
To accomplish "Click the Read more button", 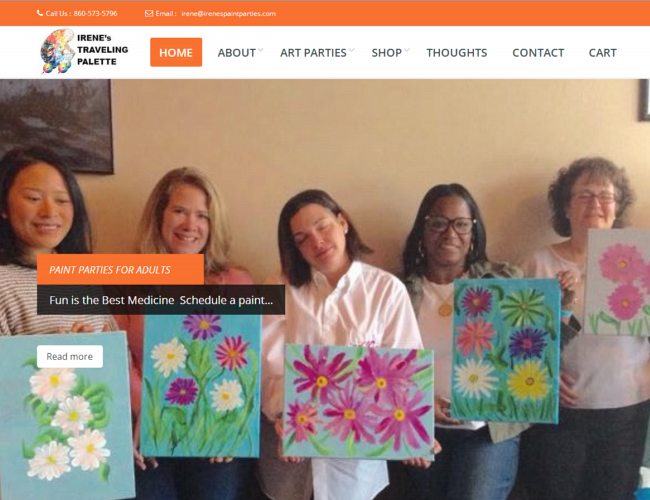I will click(x=70, y=357).
